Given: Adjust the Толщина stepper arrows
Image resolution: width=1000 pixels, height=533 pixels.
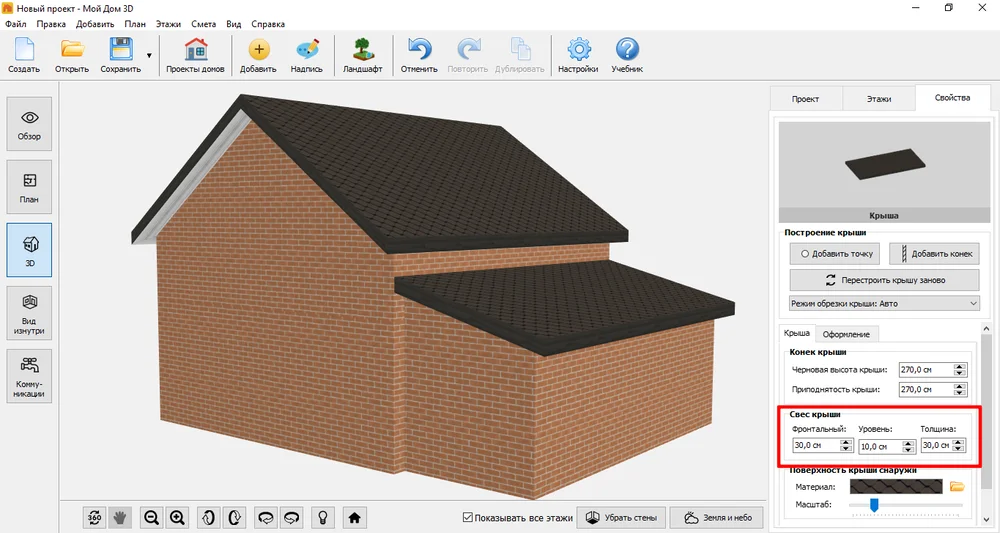Looking at the screenshot, I should coord(960,446).
